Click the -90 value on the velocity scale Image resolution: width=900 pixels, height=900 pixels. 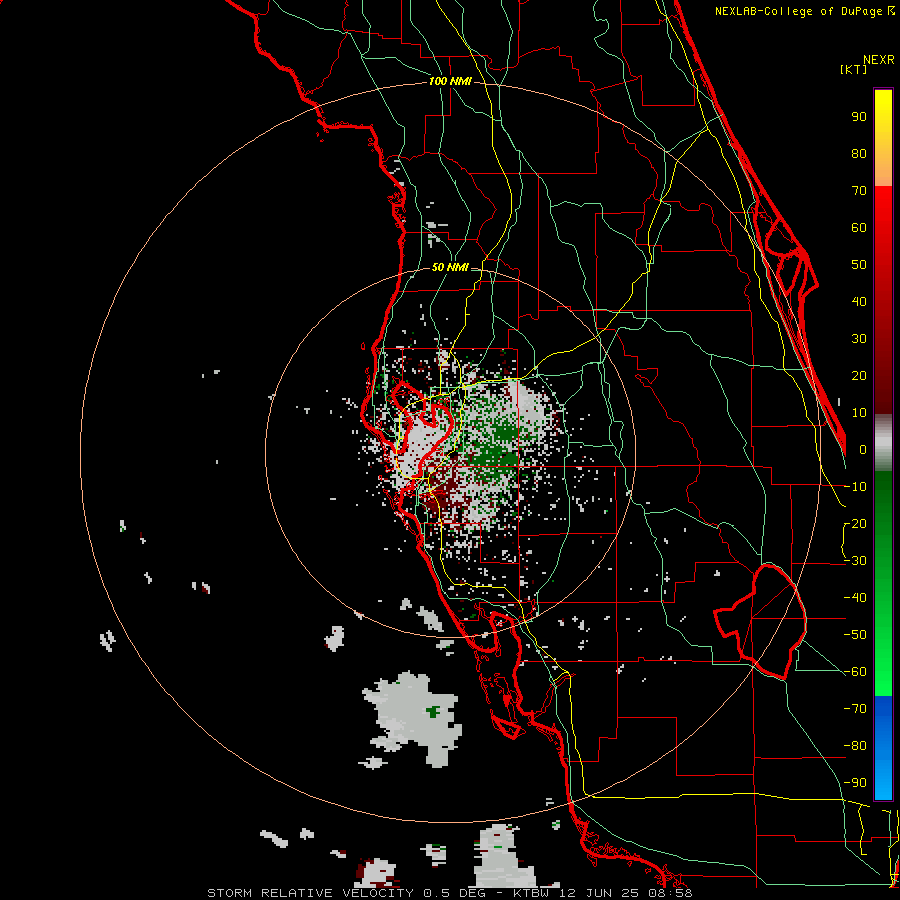coord(855,783)
